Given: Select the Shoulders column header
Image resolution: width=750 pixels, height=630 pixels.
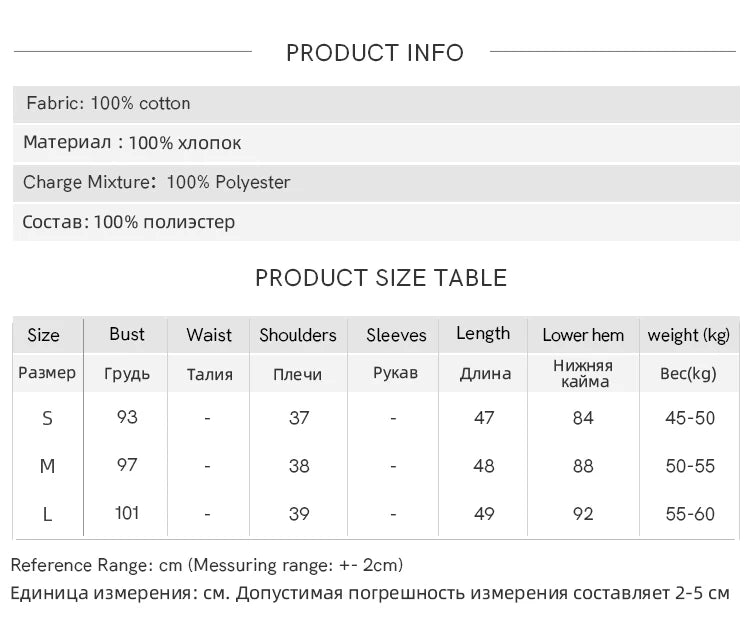Looking at the screenshot, I should tap(298, 335).
